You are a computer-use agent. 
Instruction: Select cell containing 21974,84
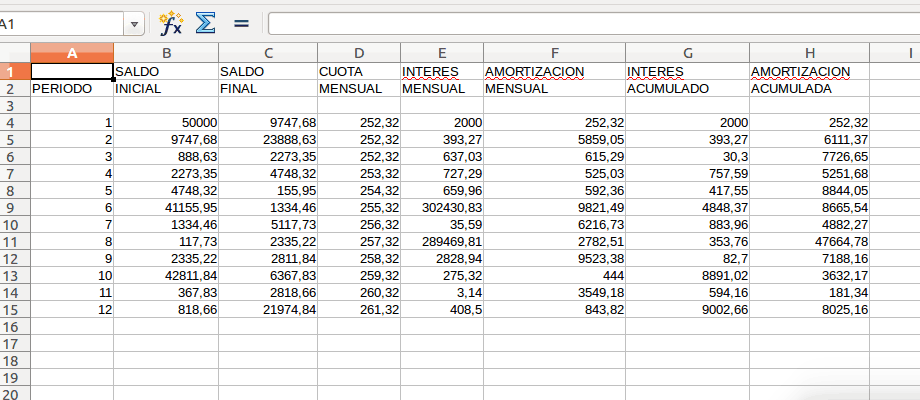coord(268,310)
